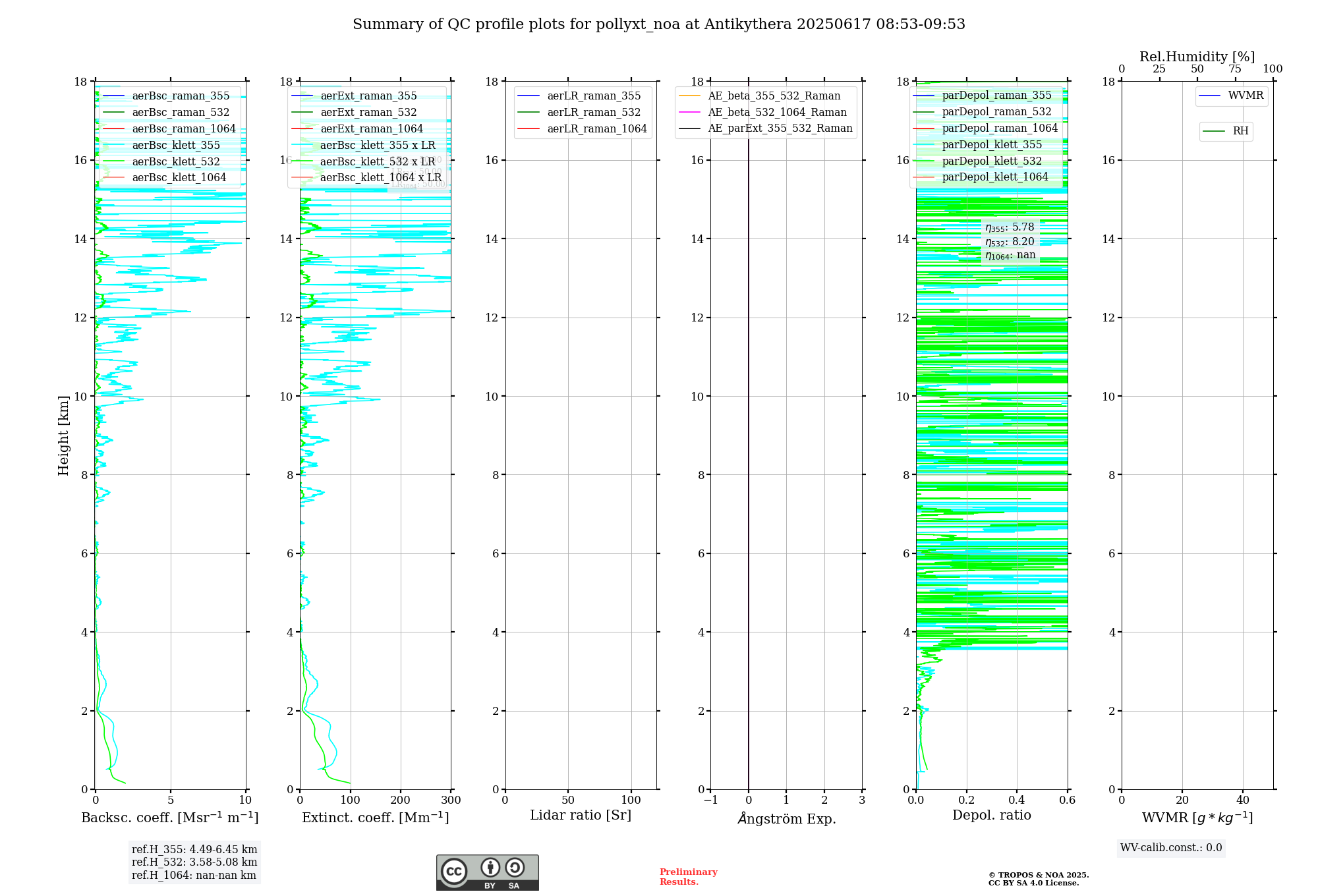Image resolution: width=1318 pixels, height=896 pixels.
Task: Click legend entry parDepol_klett_355
Action: coord(978,145)
